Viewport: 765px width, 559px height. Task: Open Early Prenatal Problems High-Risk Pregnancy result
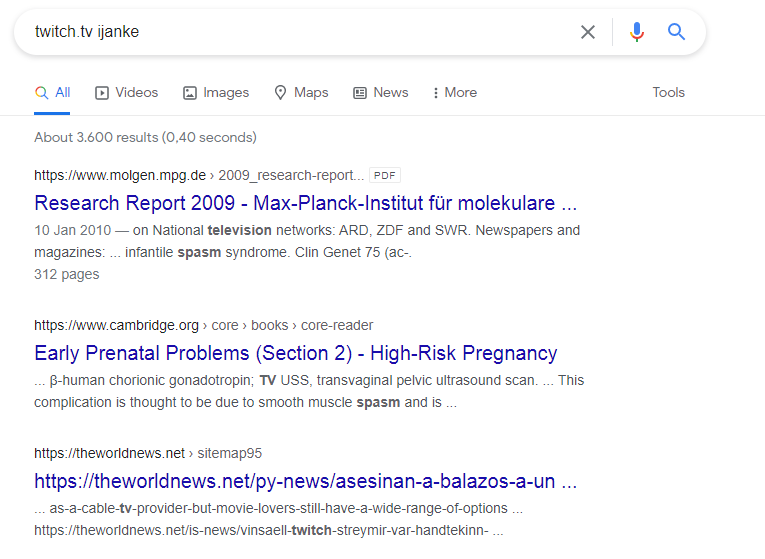[296, 353]
